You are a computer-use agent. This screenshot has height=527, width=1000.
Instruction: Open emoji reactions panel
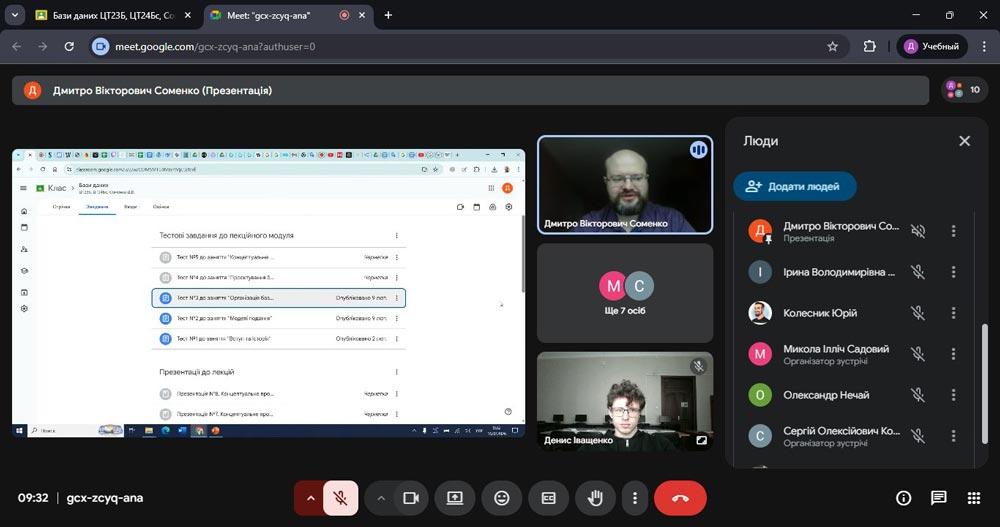click(502, 498)
